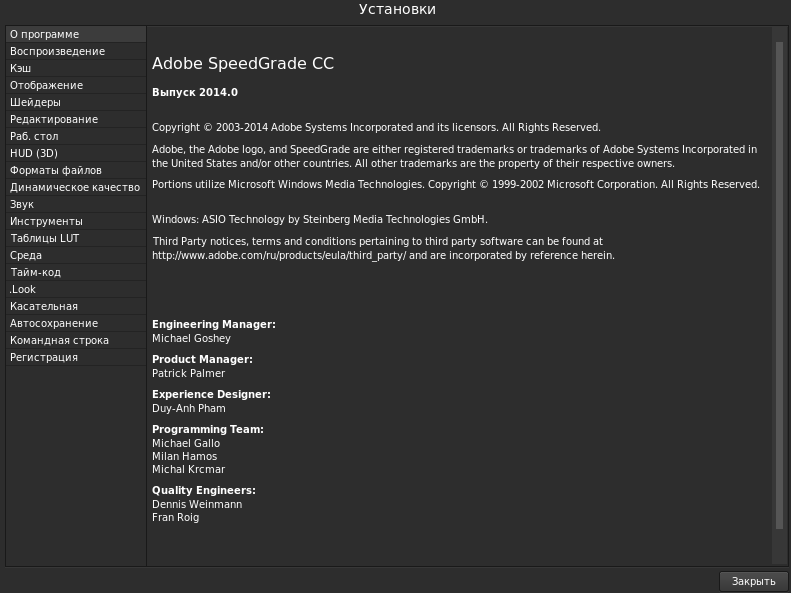Screen dimensions: 791x593
Task: Select Командная строка in the list
Action: [59, 340]
